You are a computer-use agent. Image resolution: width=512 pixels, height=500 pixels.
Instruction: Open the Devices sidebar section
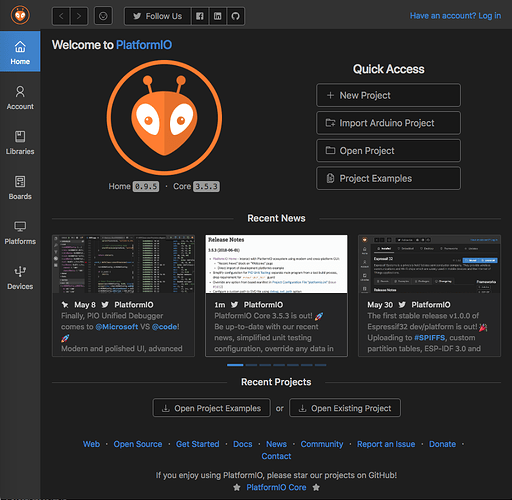tap(20, 278)
